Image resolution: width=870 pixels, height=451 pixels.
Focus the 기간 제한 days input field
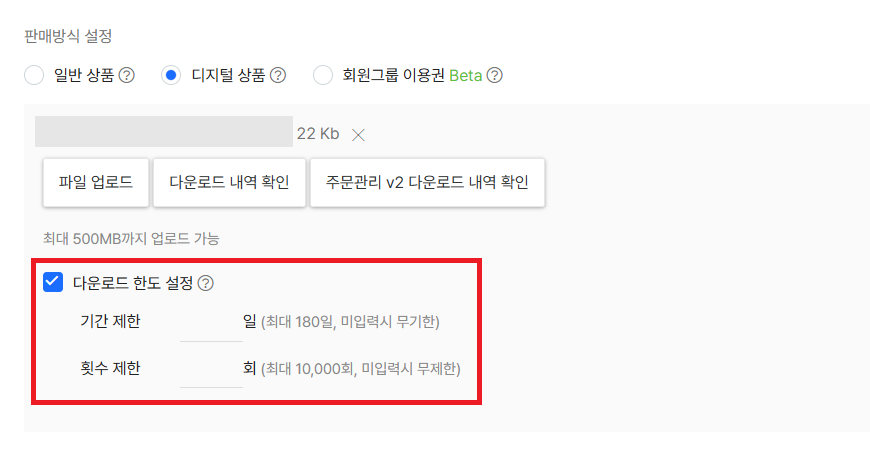click(x=210, y=323)
